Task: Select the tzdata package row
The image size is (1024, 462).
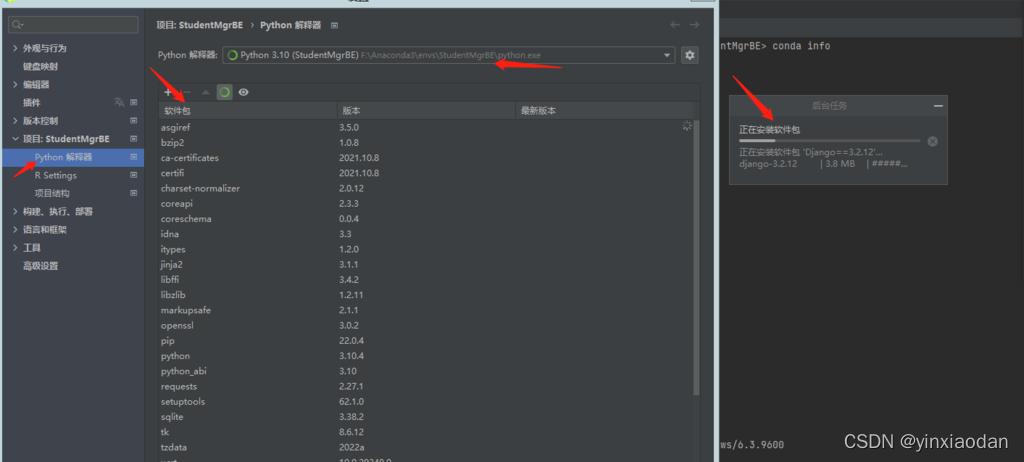Action: [426, 448]
